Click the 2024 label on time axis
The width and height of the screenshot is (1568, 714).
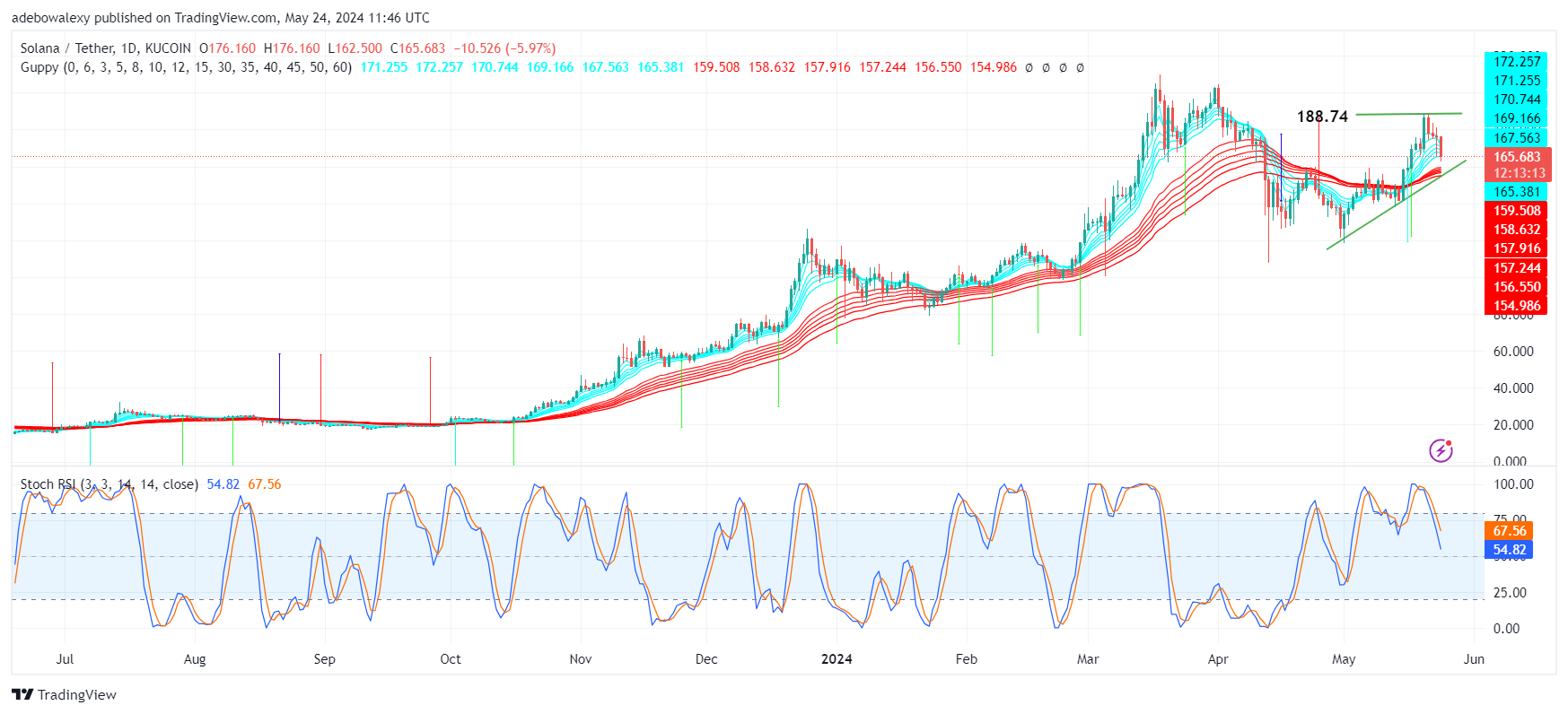837,659
